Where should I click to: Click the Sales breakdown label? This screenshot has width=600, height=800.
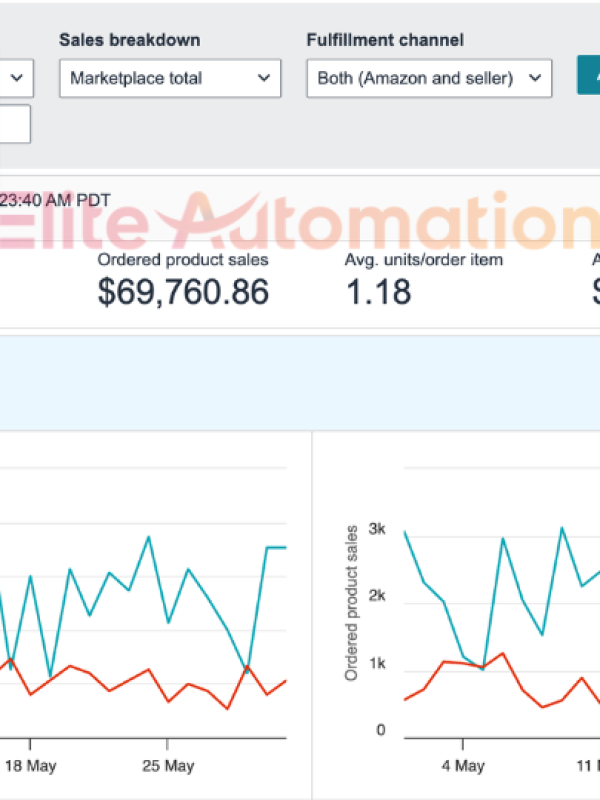pyautogui.click(x=130, y=40)
